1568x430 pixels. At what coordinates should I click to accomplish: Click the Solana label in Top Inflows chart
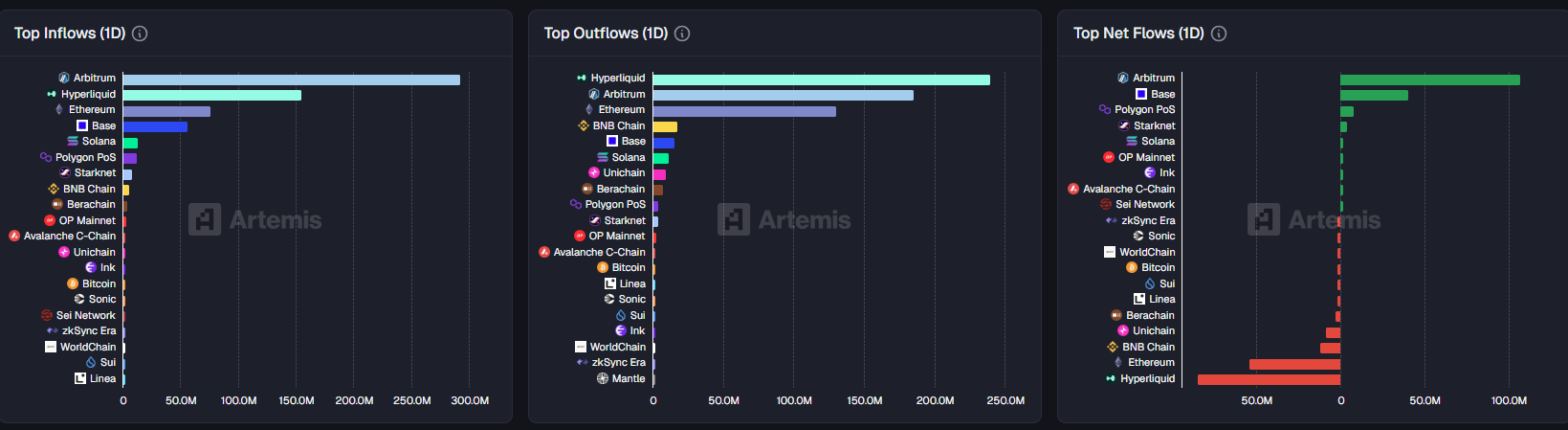pos(99,141)
